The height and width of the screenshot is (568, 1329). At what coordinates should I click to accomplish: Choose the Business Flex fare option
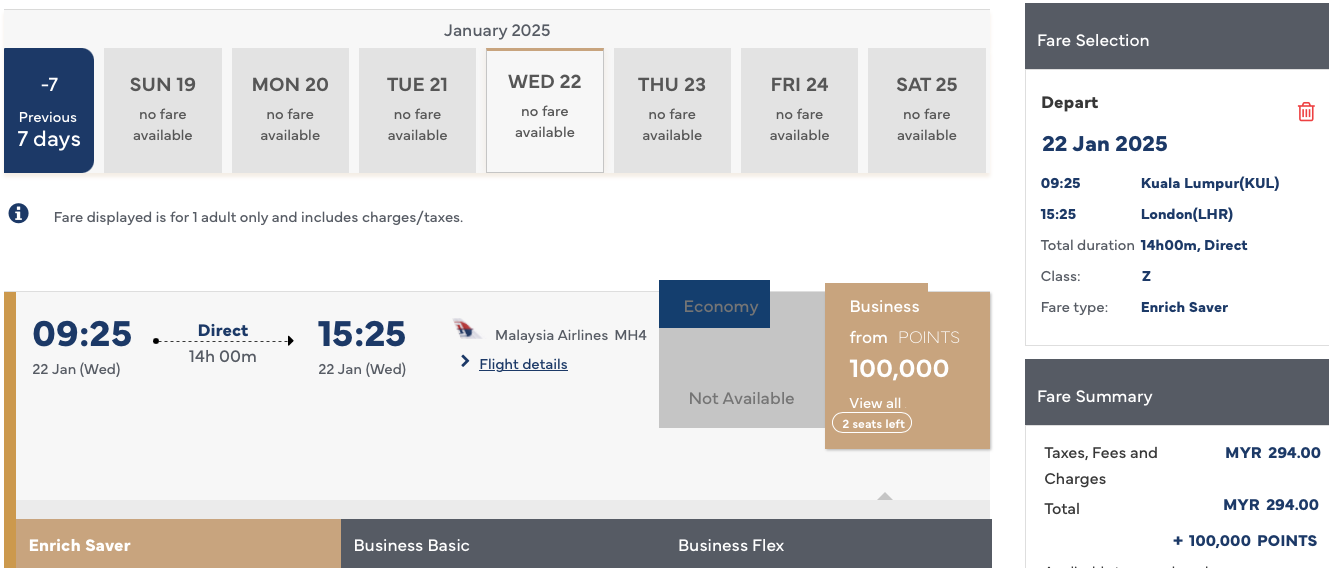pyautogui.click(x=829, y=544)
